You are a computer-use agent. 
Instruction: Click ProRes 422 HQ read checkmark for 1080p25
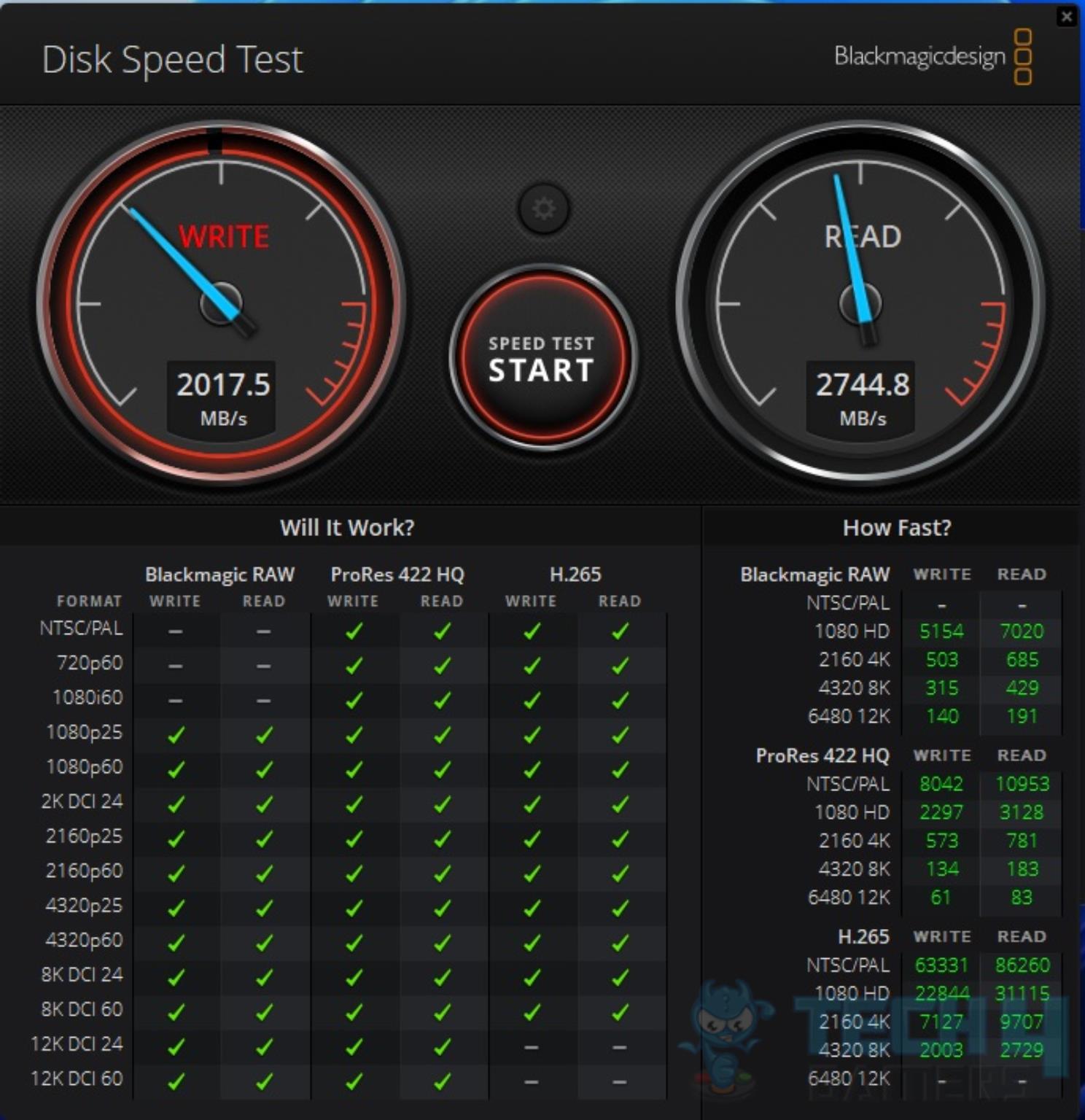[442, 735]
